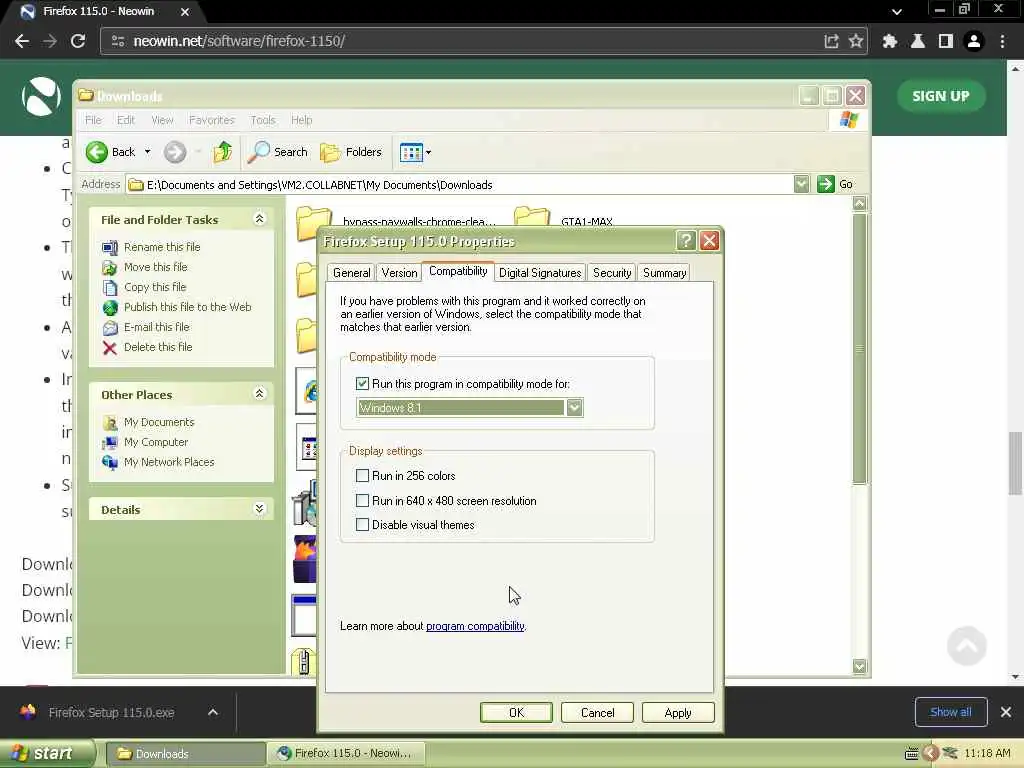1024x768 pixels.
Task: Check Run in 640 x 480 resolution
Action: (x=362, y=500)
